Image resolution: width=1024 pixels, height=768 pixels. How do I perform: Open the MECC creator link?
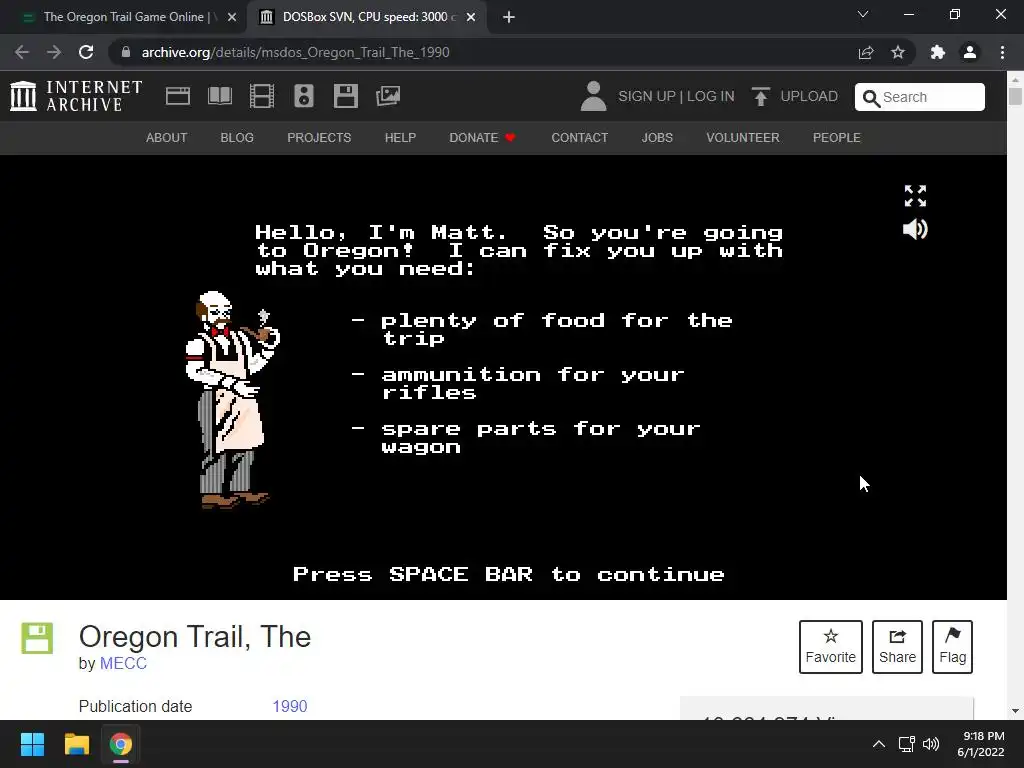tap(123, 664)
